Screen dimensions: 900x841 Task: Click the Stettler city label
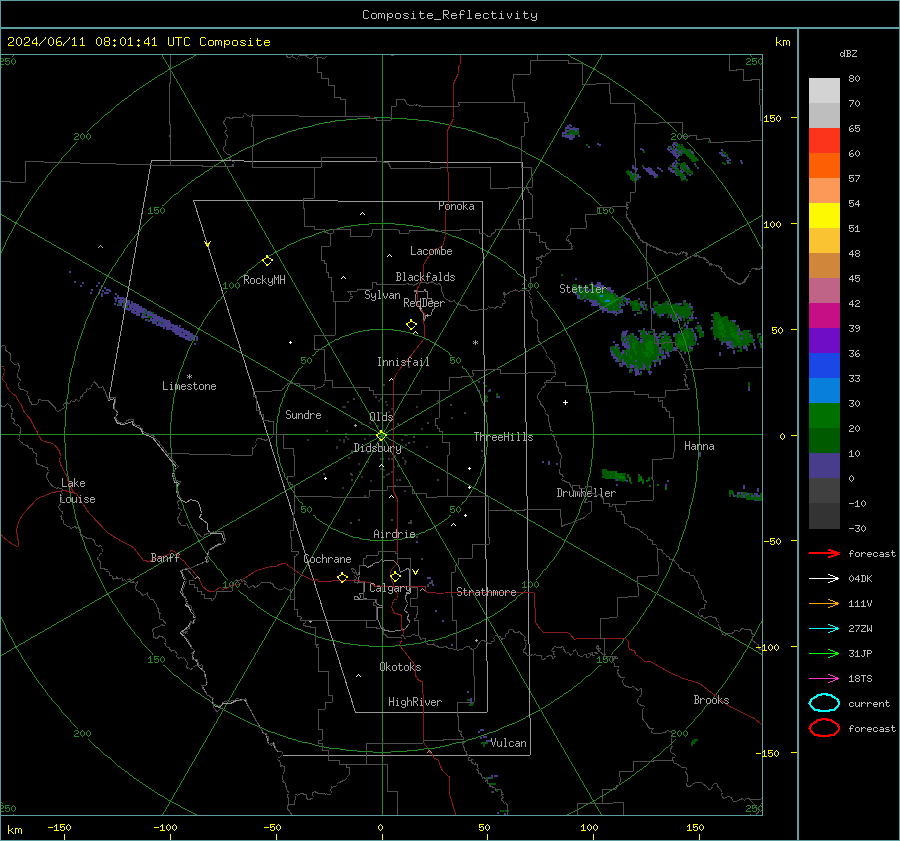(583, 289)
